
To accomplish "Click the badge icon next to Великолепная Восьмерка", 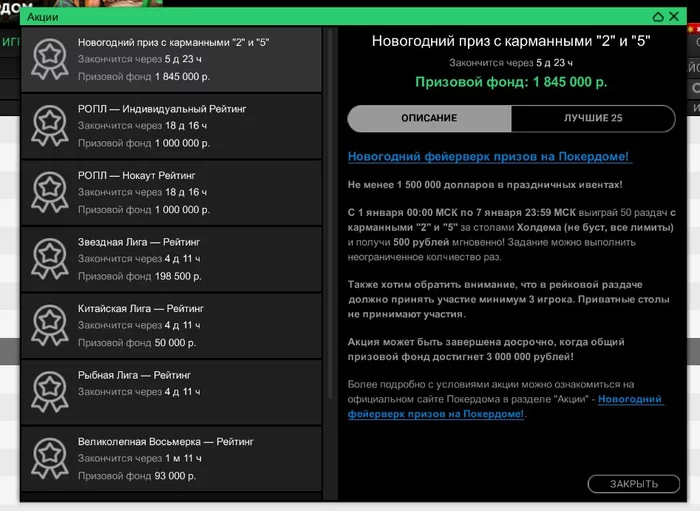I will coord(50,458).
